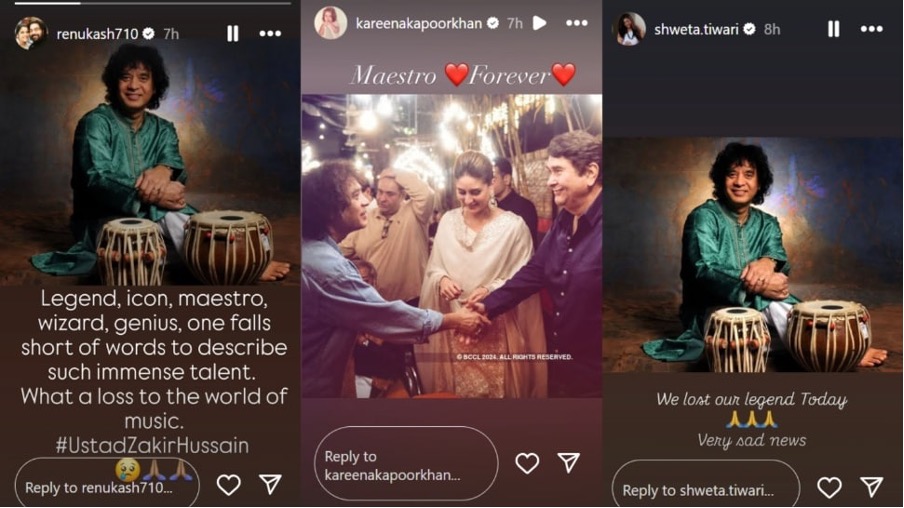Click the story progress bar on renukash710

(153, 3)
